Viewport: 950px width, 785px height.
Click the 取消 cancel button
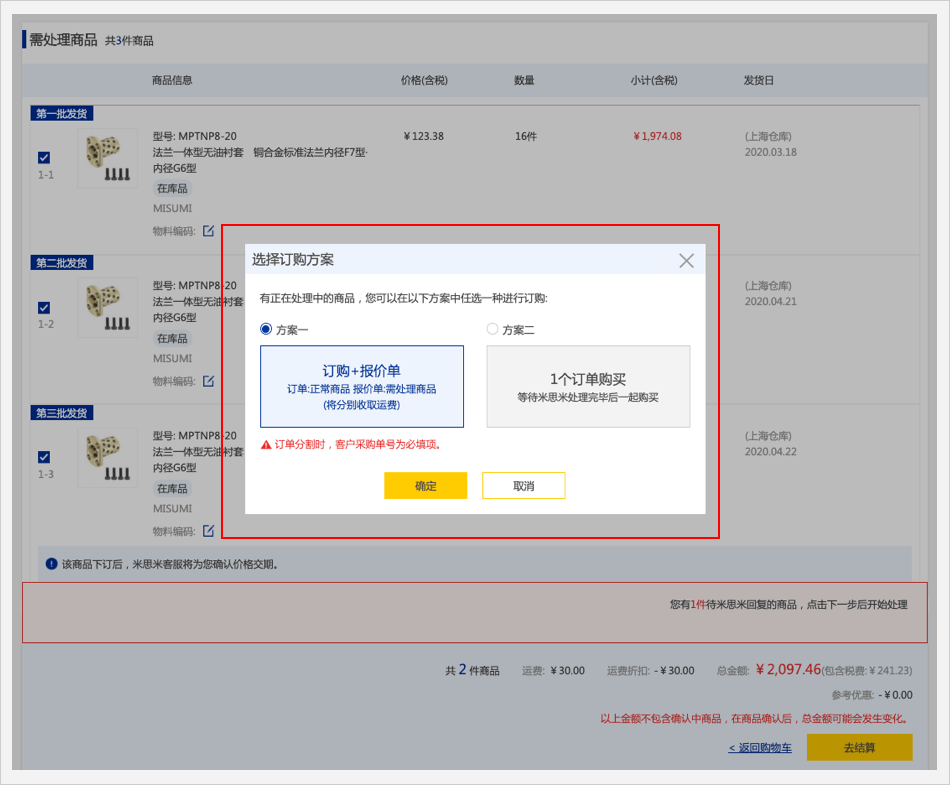(x=523, y=486)
